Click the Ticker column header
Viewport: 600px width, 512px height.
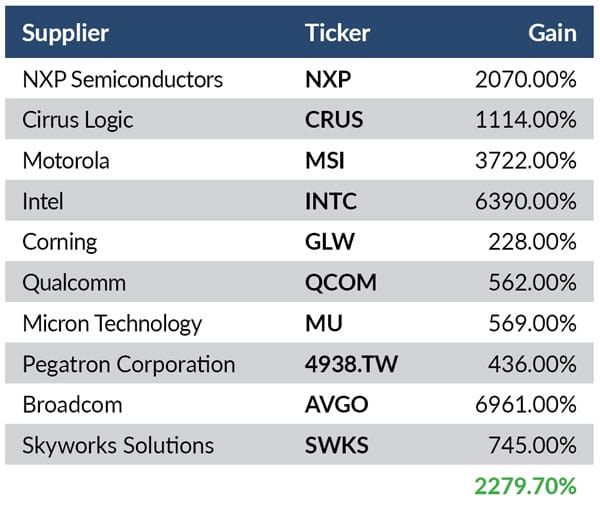pyautogui.click(x=337, y=32)
